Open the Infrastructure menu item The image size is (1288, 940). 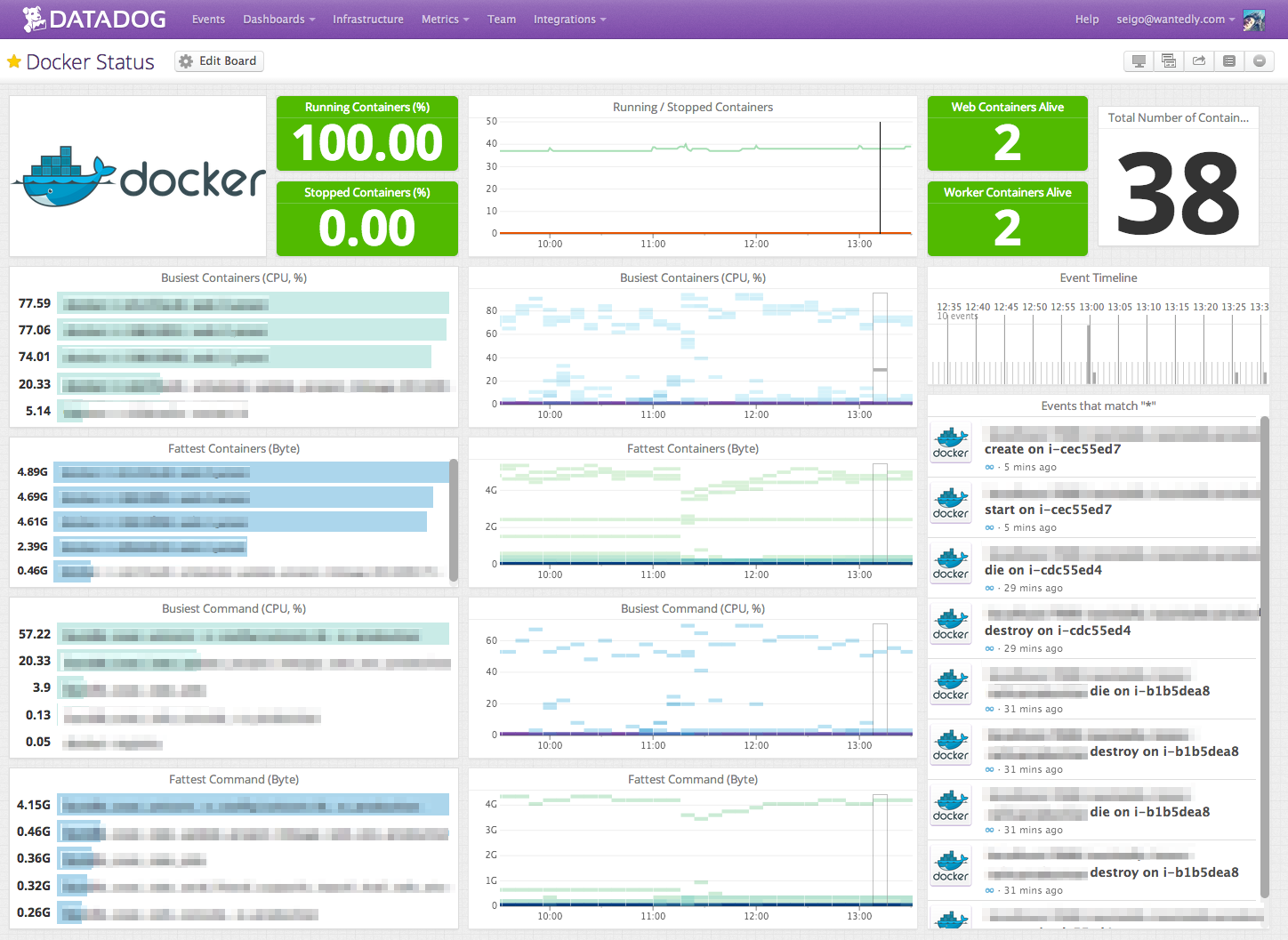click(x=367, y=19)
